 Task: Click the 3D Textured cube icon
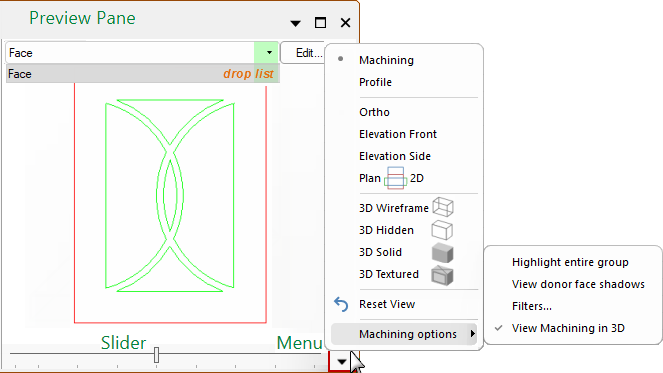[442, 275]
